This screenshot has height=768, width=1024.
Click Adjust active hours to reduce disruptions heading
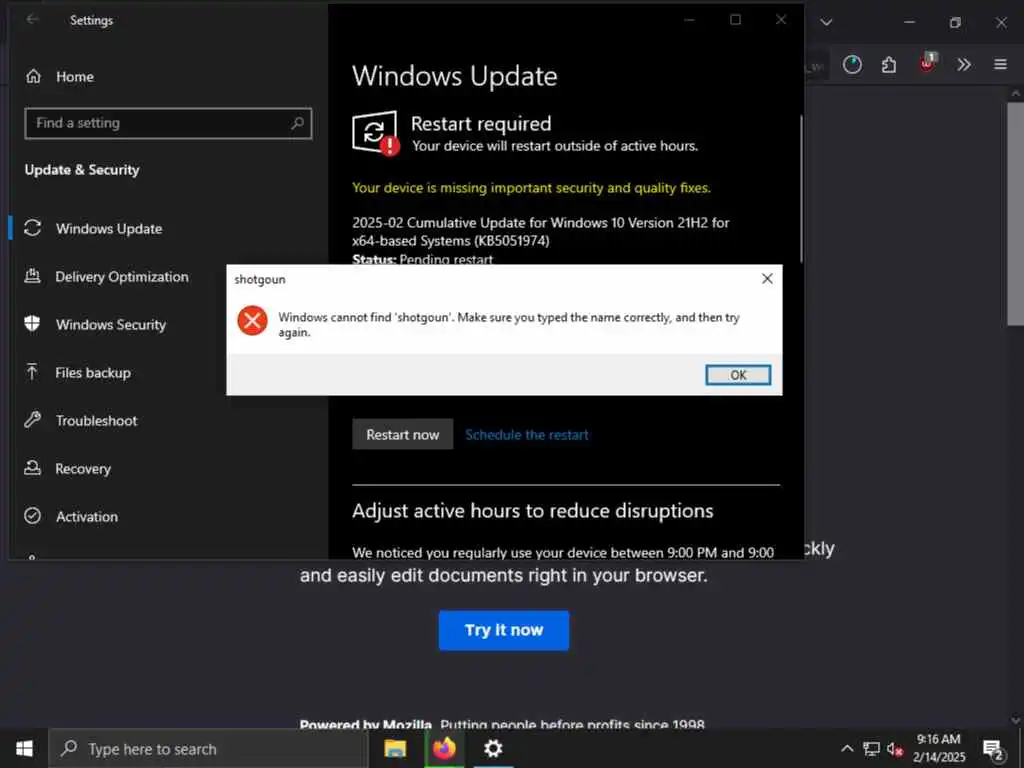(532, 511)
